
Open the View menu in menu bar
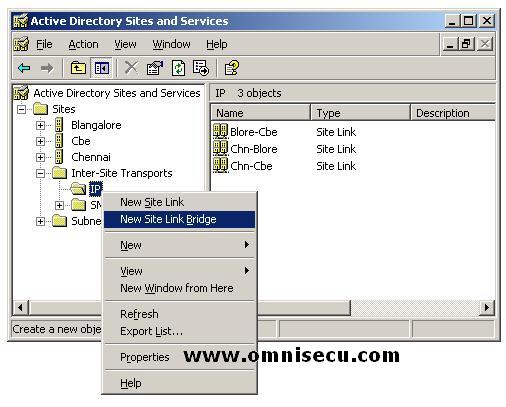[125, 44]
